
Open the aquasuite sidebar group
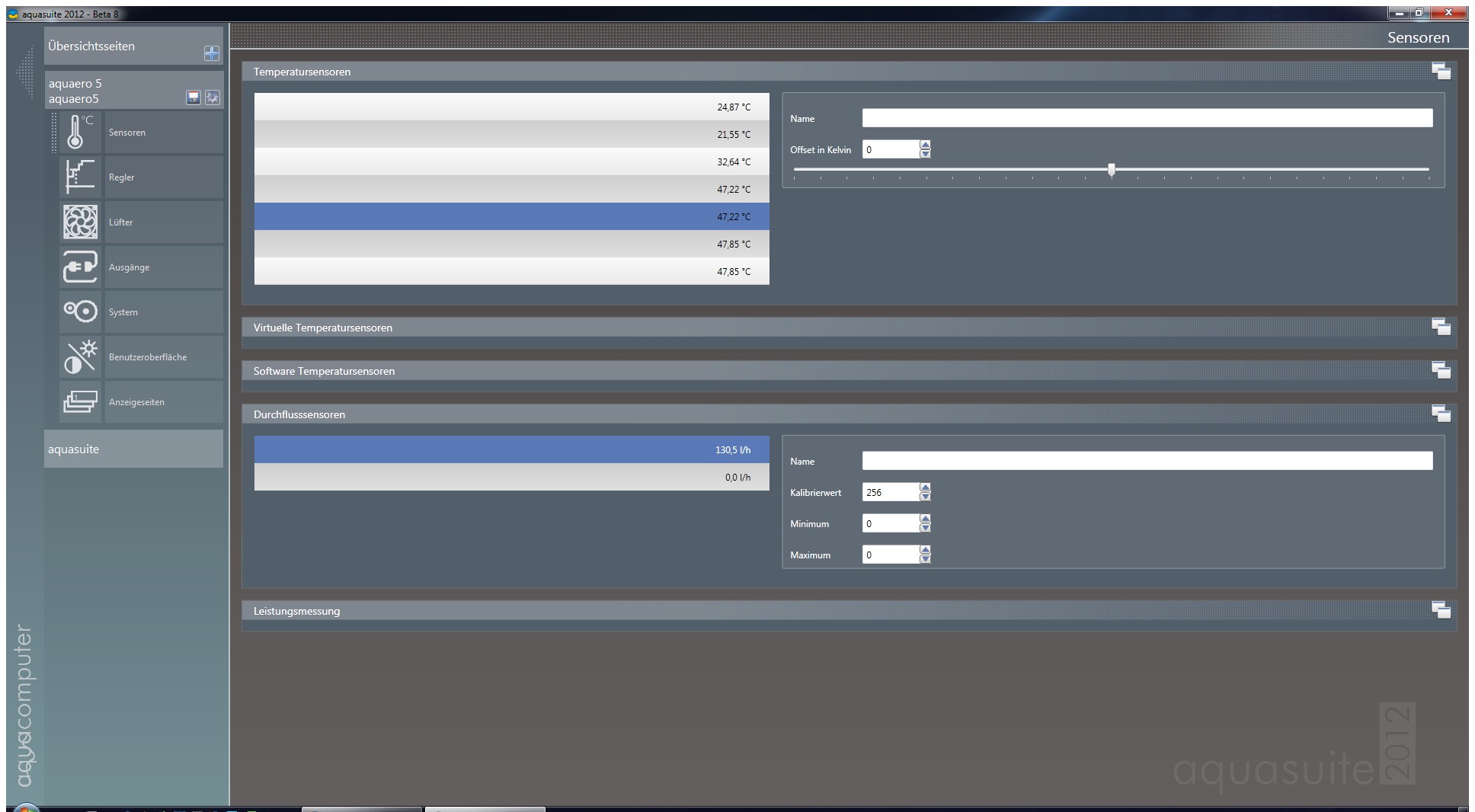pyautogui.click(x=134, y=449)
